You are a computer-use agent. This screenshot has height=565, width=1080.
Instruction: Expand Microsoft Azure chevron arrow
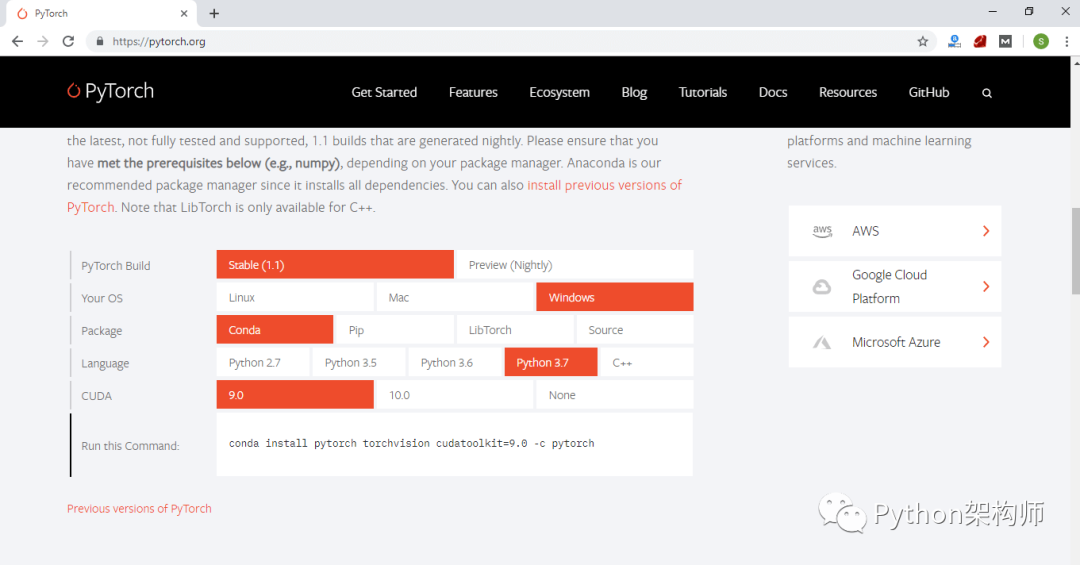tap(986, 342)
